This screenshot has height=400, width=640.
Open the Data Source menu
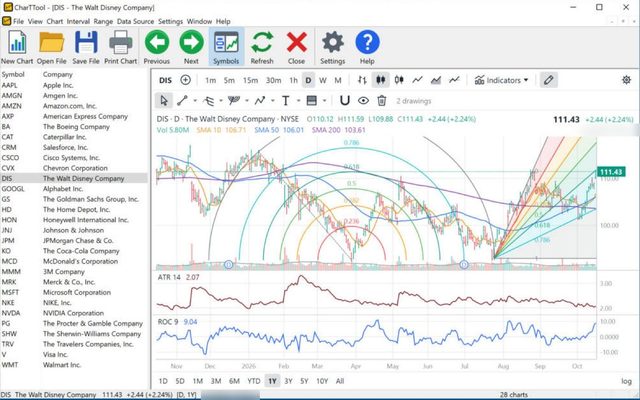[x=136, y=21]
